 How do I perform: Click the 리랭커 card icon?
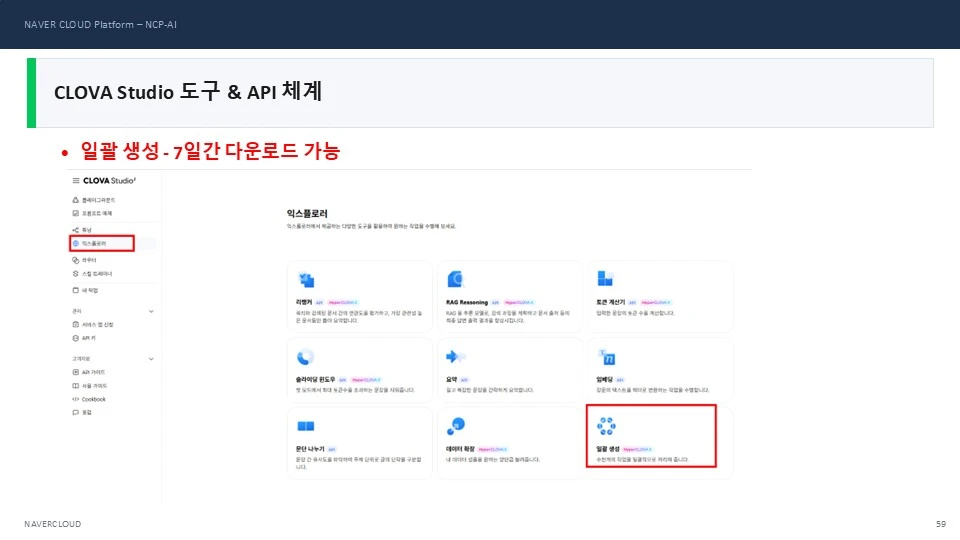tap(306, 280)
